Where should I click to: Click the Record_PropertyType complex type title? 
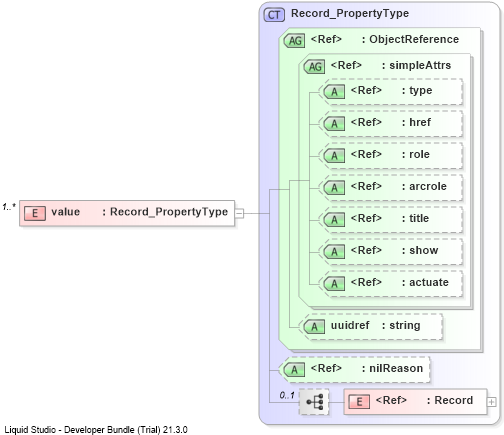point(350,13)
